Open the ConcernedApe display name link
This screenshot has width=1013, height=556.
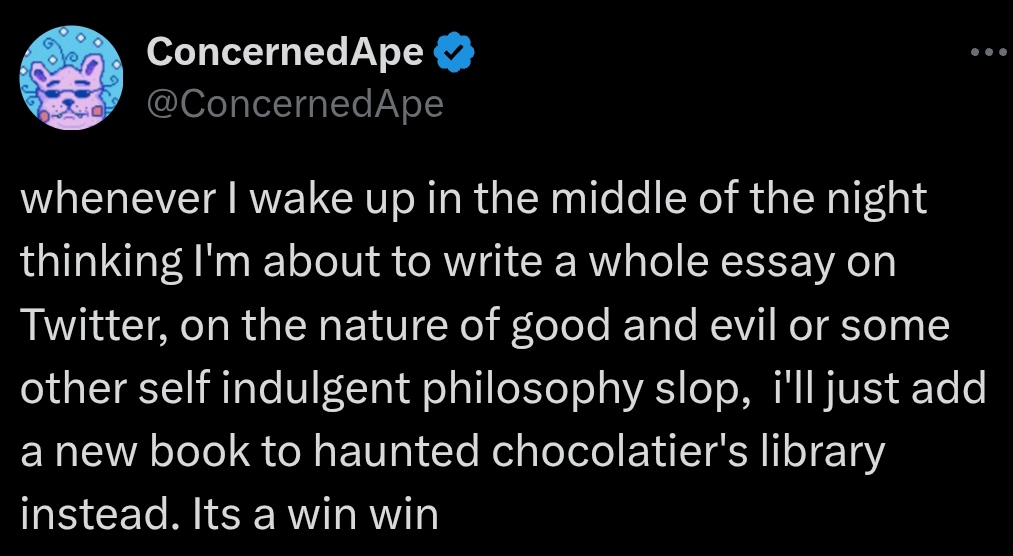click(x=285, y=54)
